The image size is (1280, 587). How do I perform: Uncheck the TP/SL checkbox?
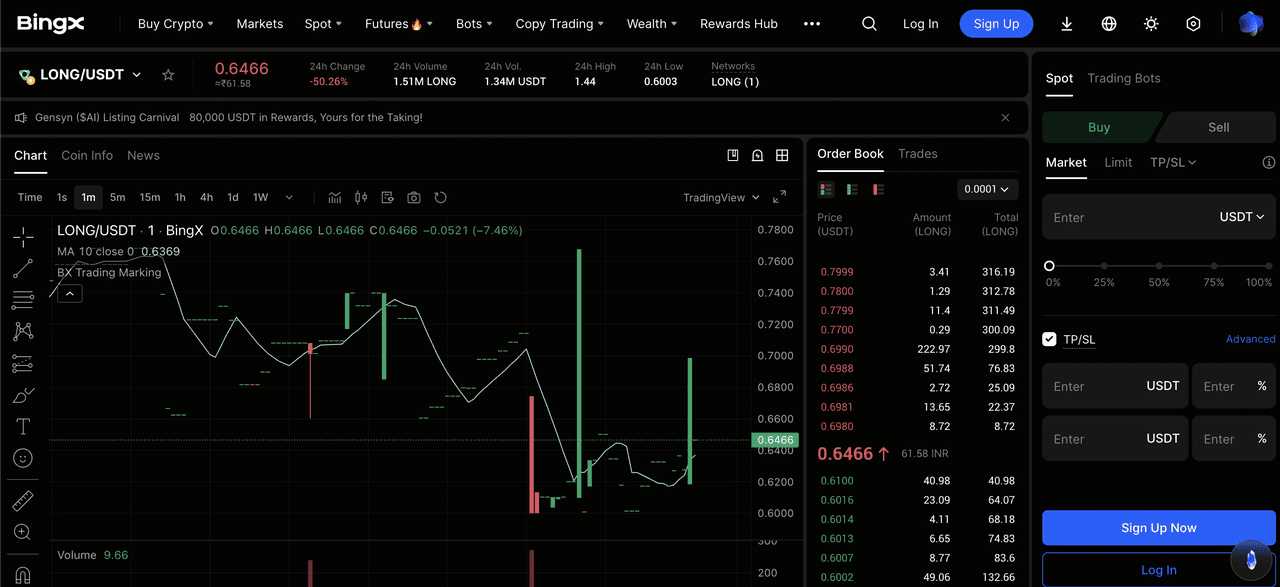(1049, 339)
